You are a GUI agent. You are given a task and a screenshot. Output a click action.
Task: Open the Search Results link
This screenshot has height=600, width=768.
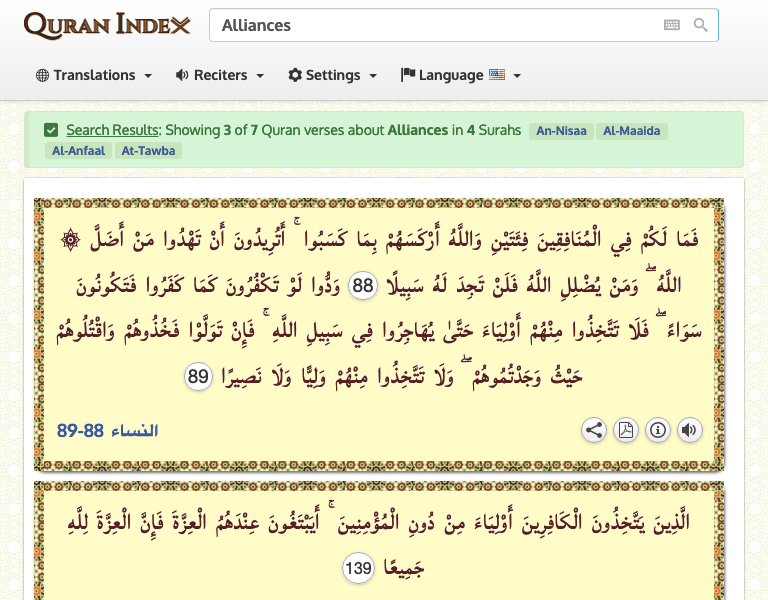[113, 130]
